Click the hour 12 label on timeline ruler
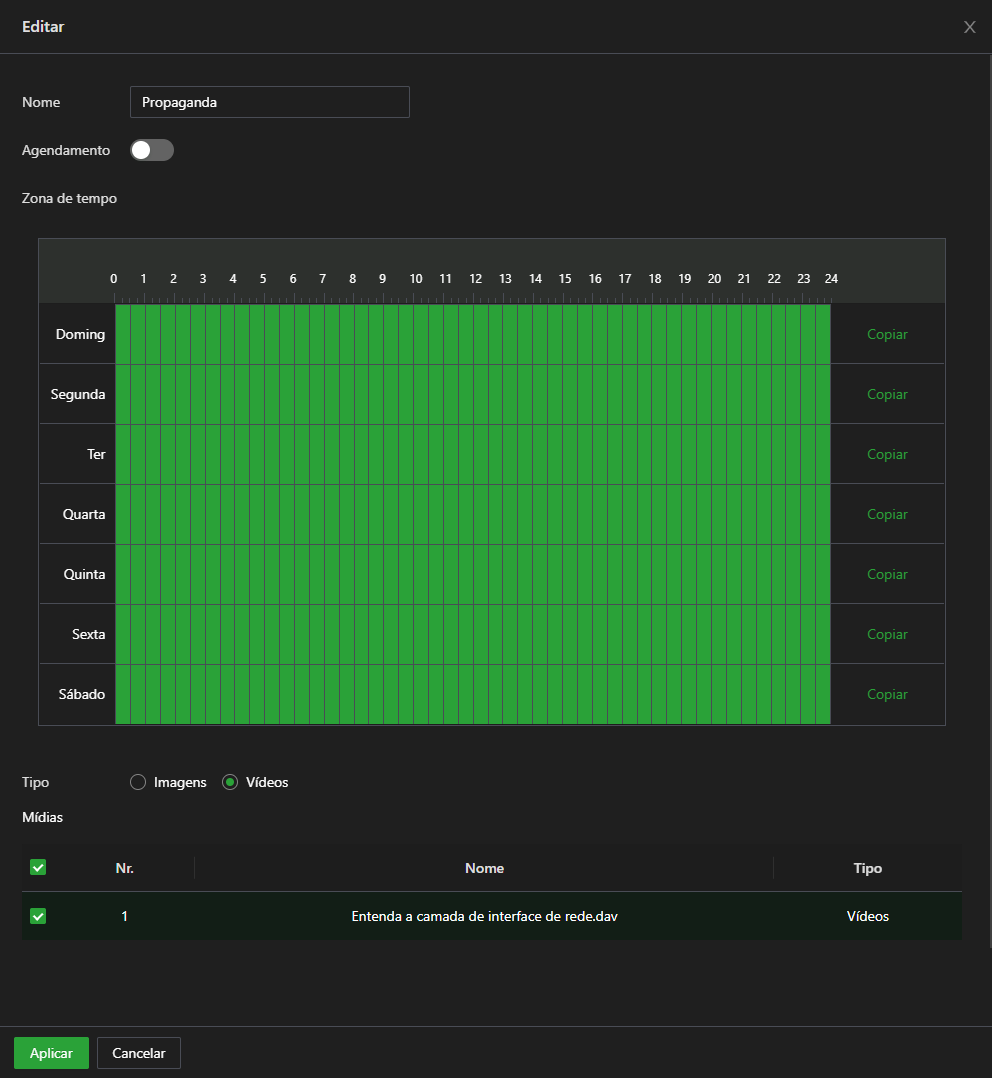The image size is (992, 1078). pos(476,278)
